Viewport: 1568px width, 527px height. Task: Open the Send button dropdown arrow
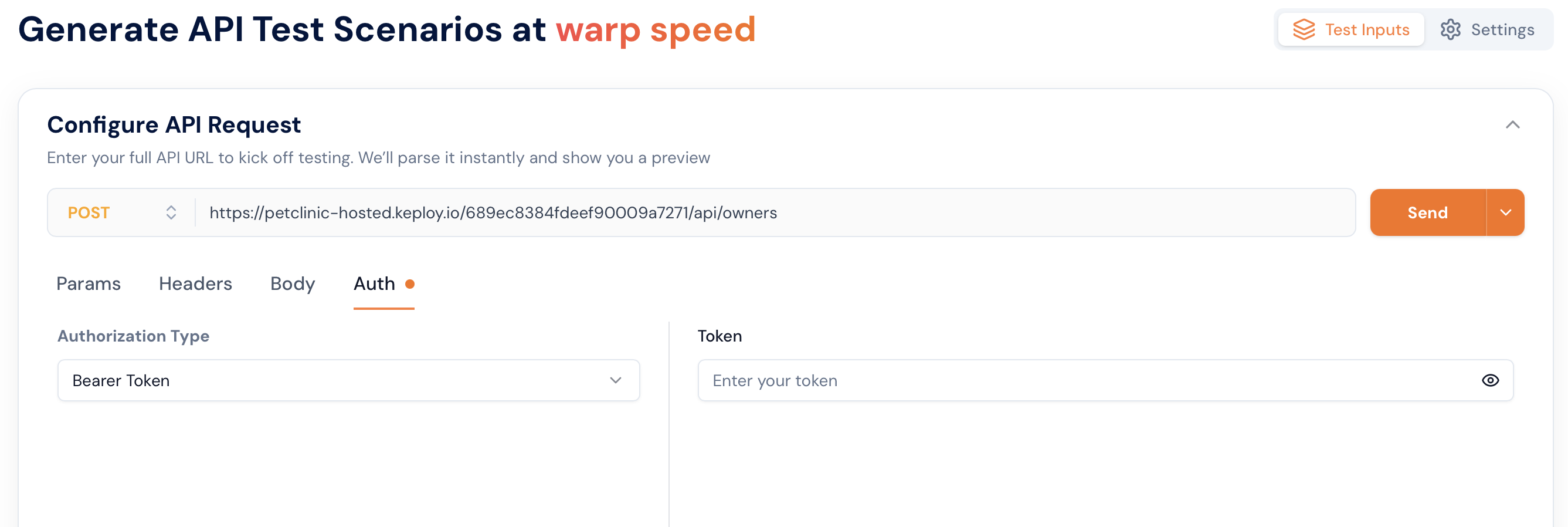[1505, 212]
